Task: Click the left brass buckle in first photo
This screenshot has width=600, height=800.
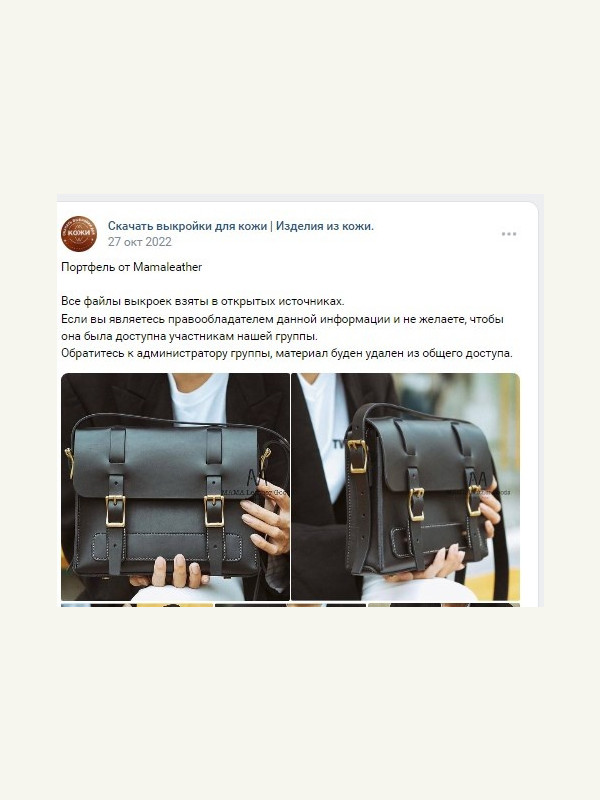Action: 115,510
